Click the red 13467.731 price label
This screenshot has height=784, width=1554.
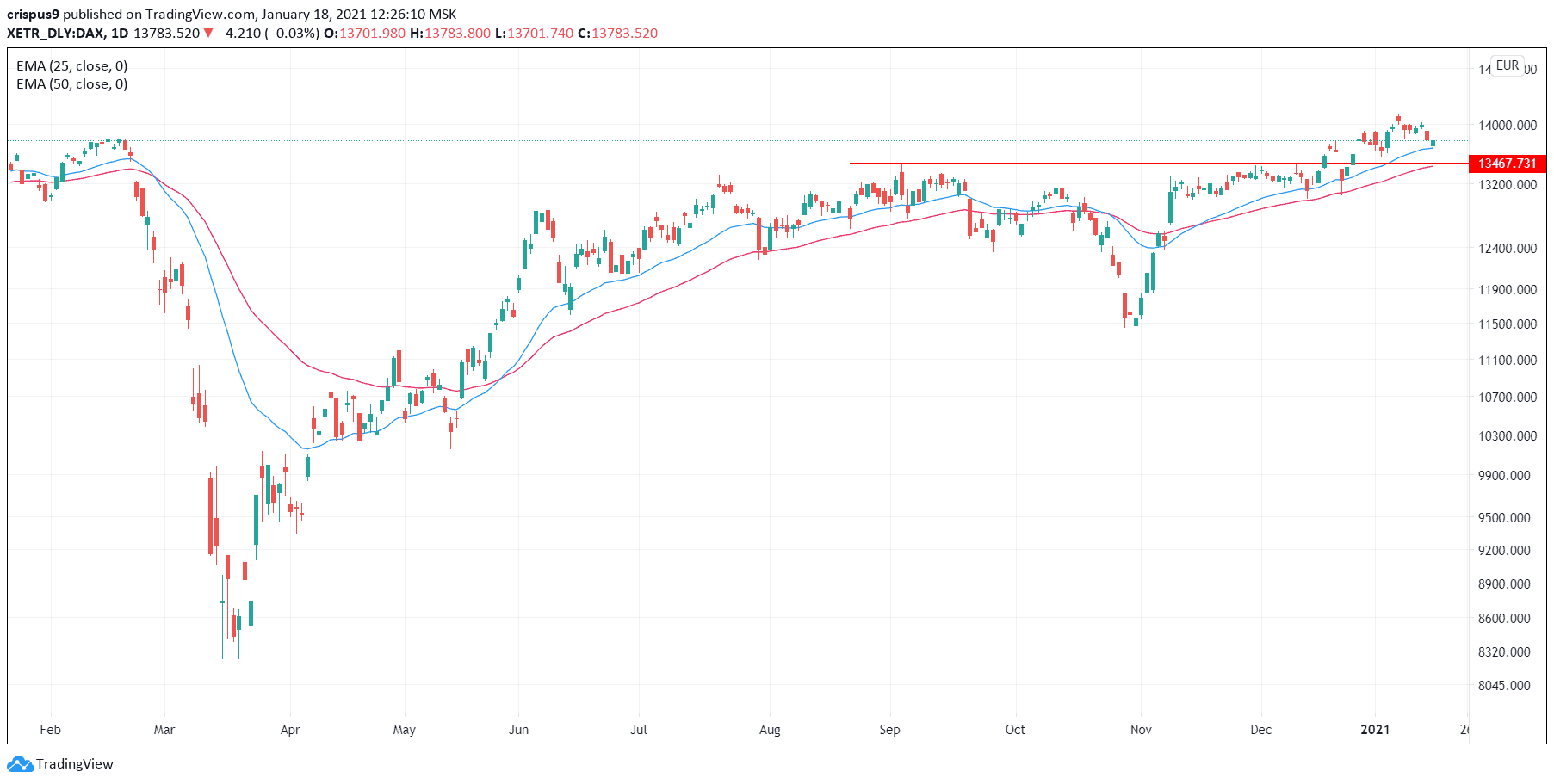[x=1508, y=163]
